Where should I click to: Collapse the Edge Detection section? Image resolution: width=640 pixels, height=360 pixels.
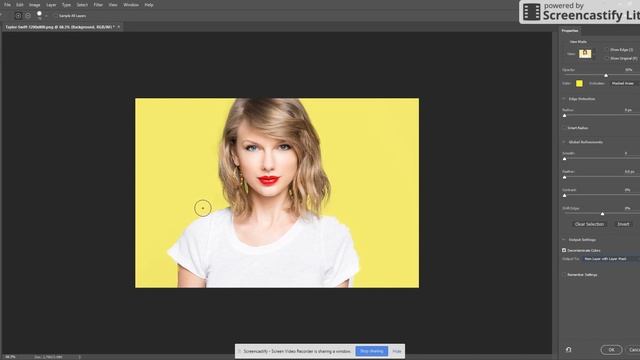pyautogui.click(x=564, y=99)
